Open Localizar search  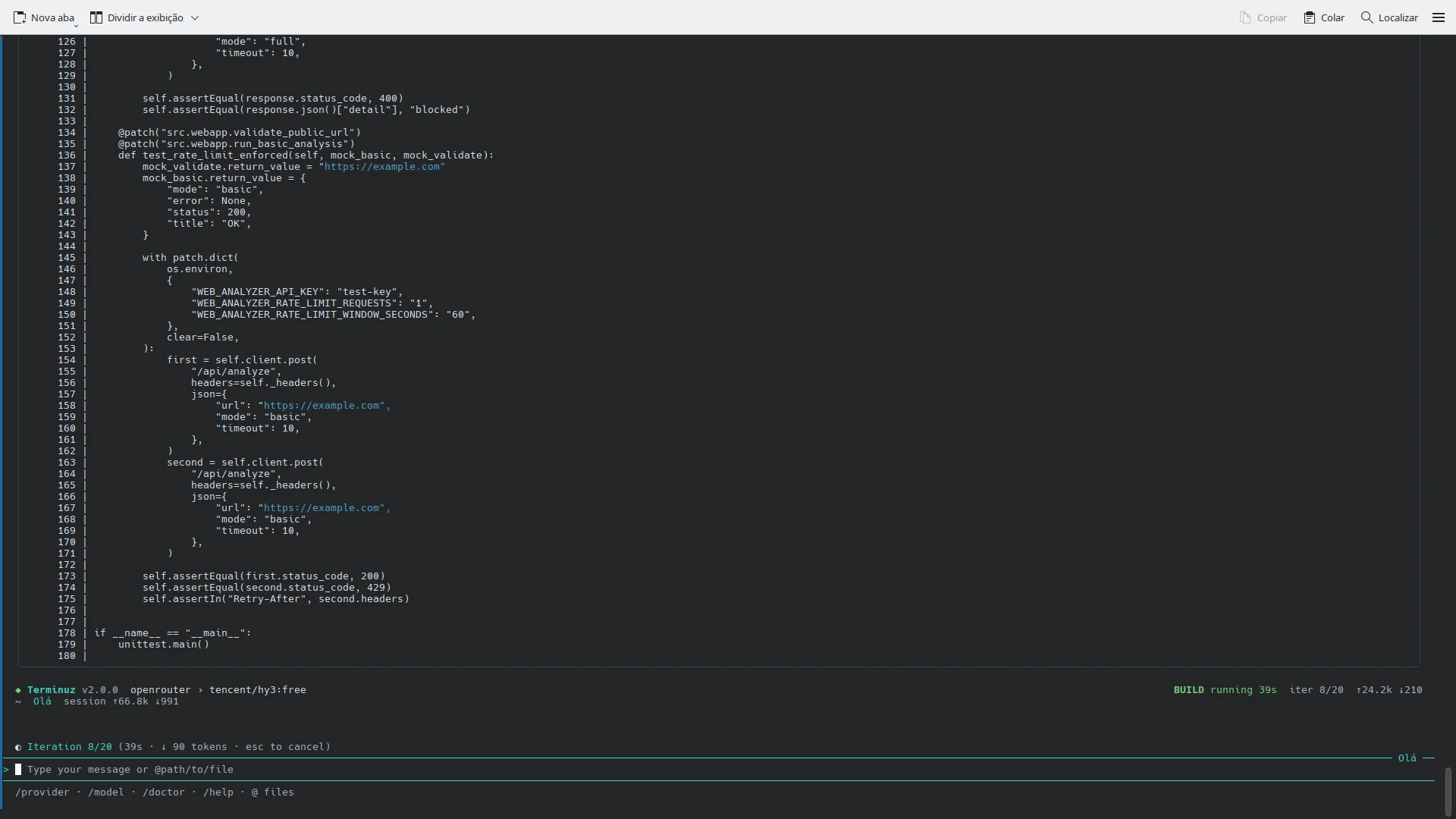[1389, 17]
